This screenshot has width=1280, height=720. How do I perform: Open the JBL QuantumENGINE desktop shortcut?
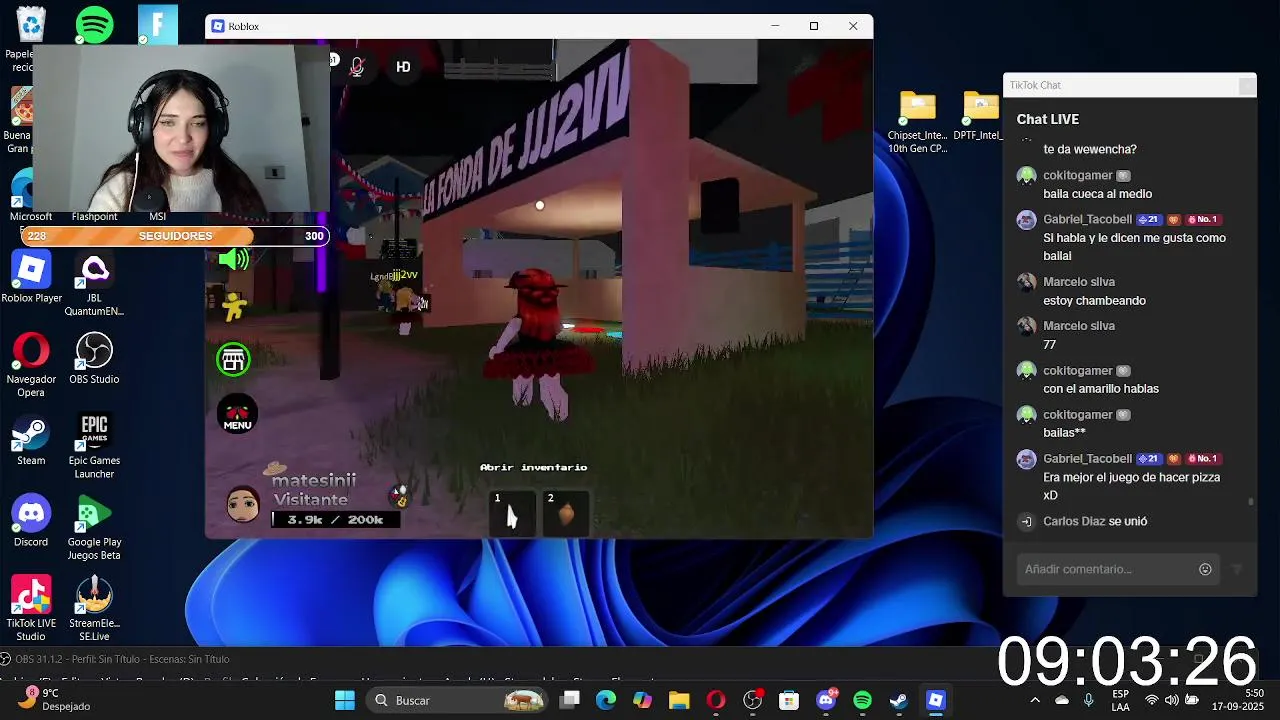tap(94, 284)
